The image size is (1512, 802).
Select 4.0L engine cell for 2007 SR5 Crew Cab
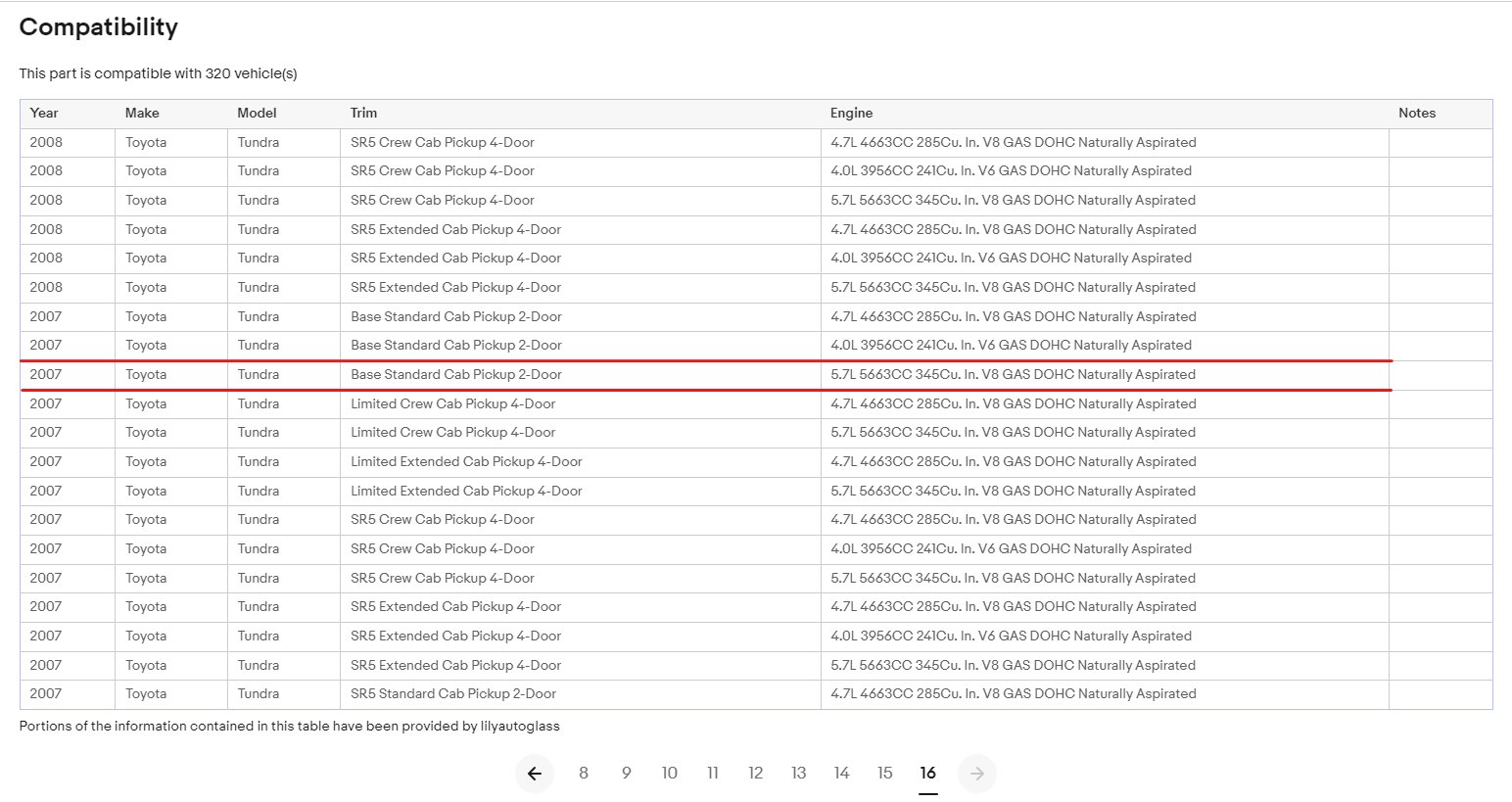1105,549
